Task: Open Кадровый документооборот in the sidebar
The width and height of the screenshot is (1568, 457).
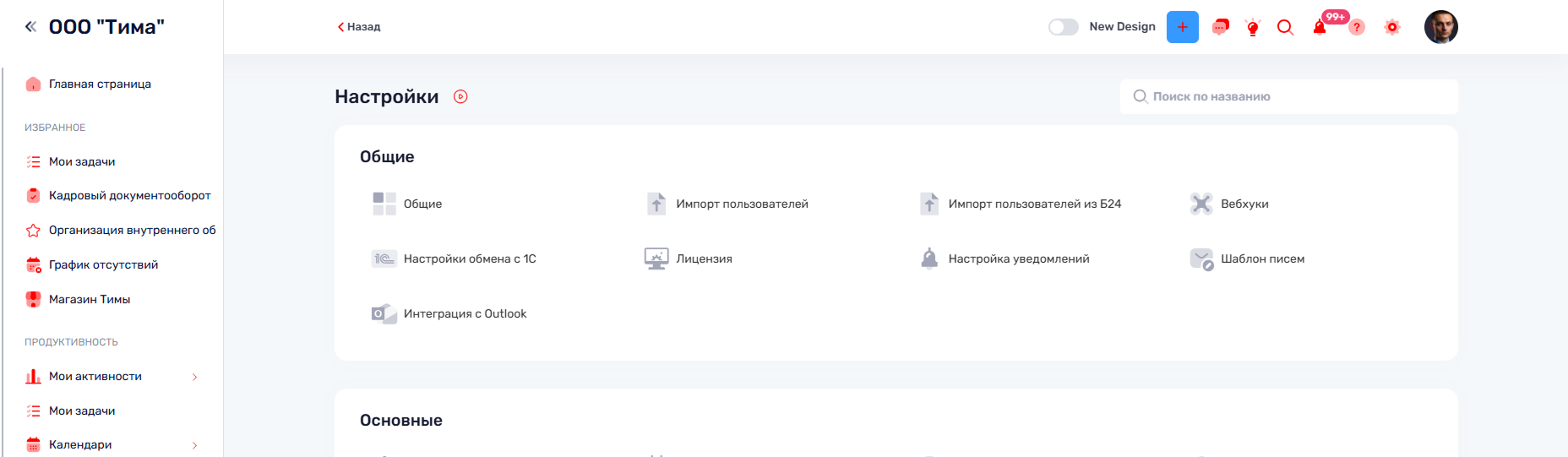Action: [129, 196]
